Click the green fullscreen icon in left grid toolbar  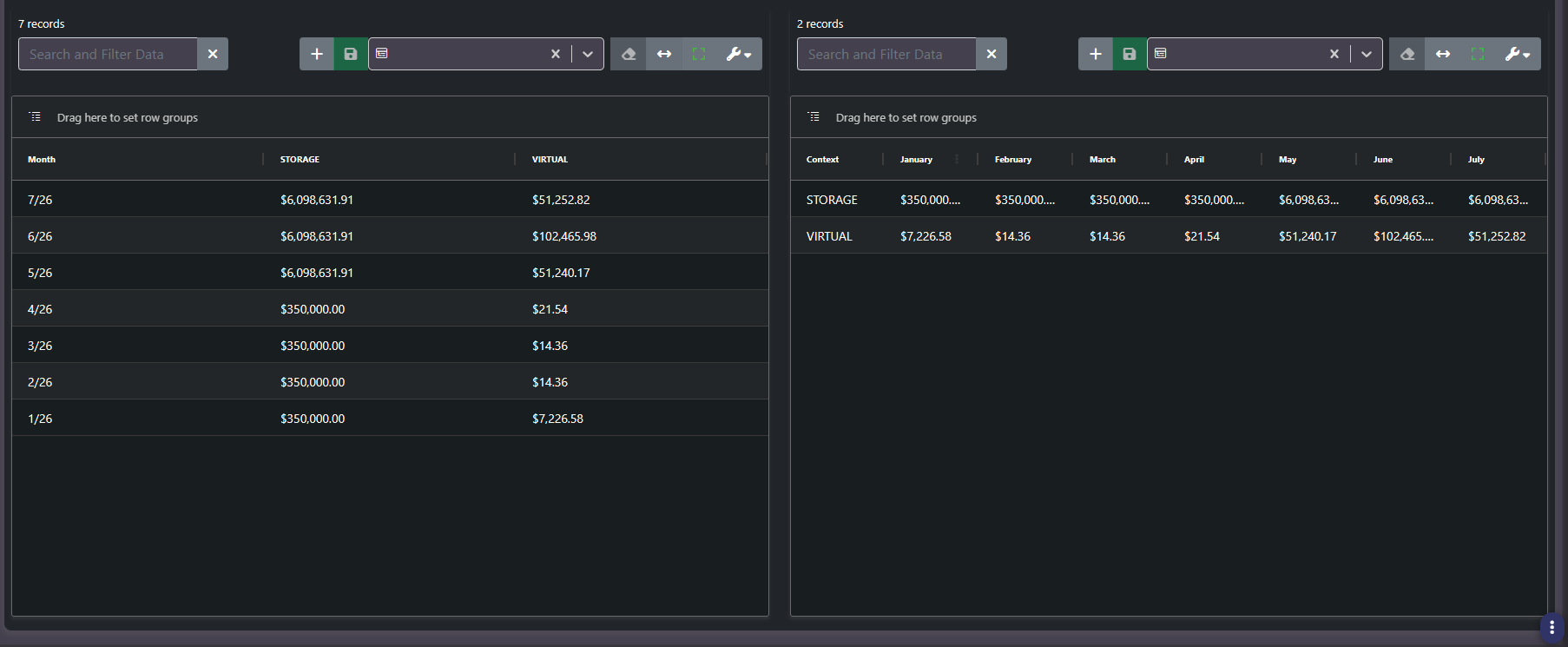point(699,54)
